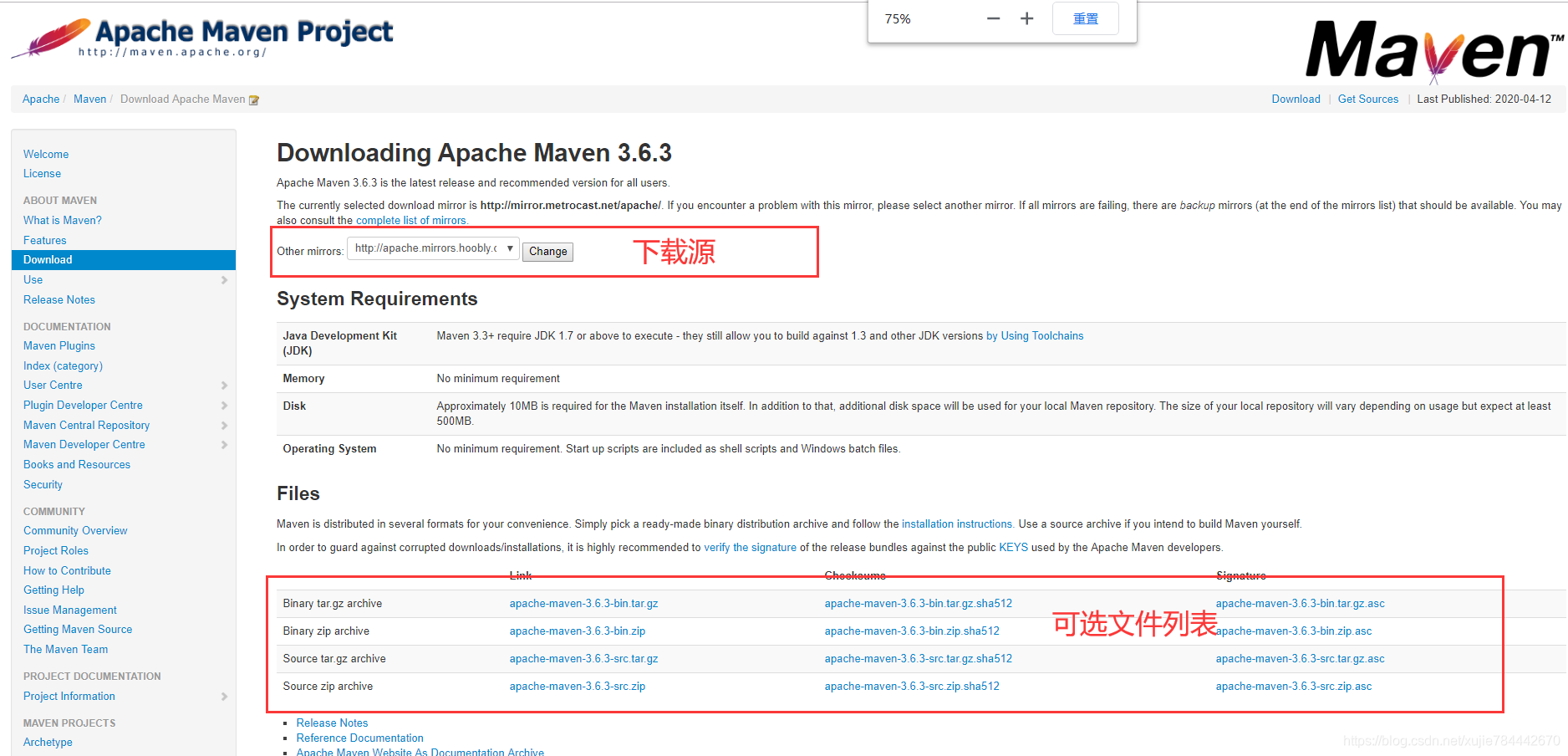Click the Change mirror button
1568x756 pixels.
[548, 251]
